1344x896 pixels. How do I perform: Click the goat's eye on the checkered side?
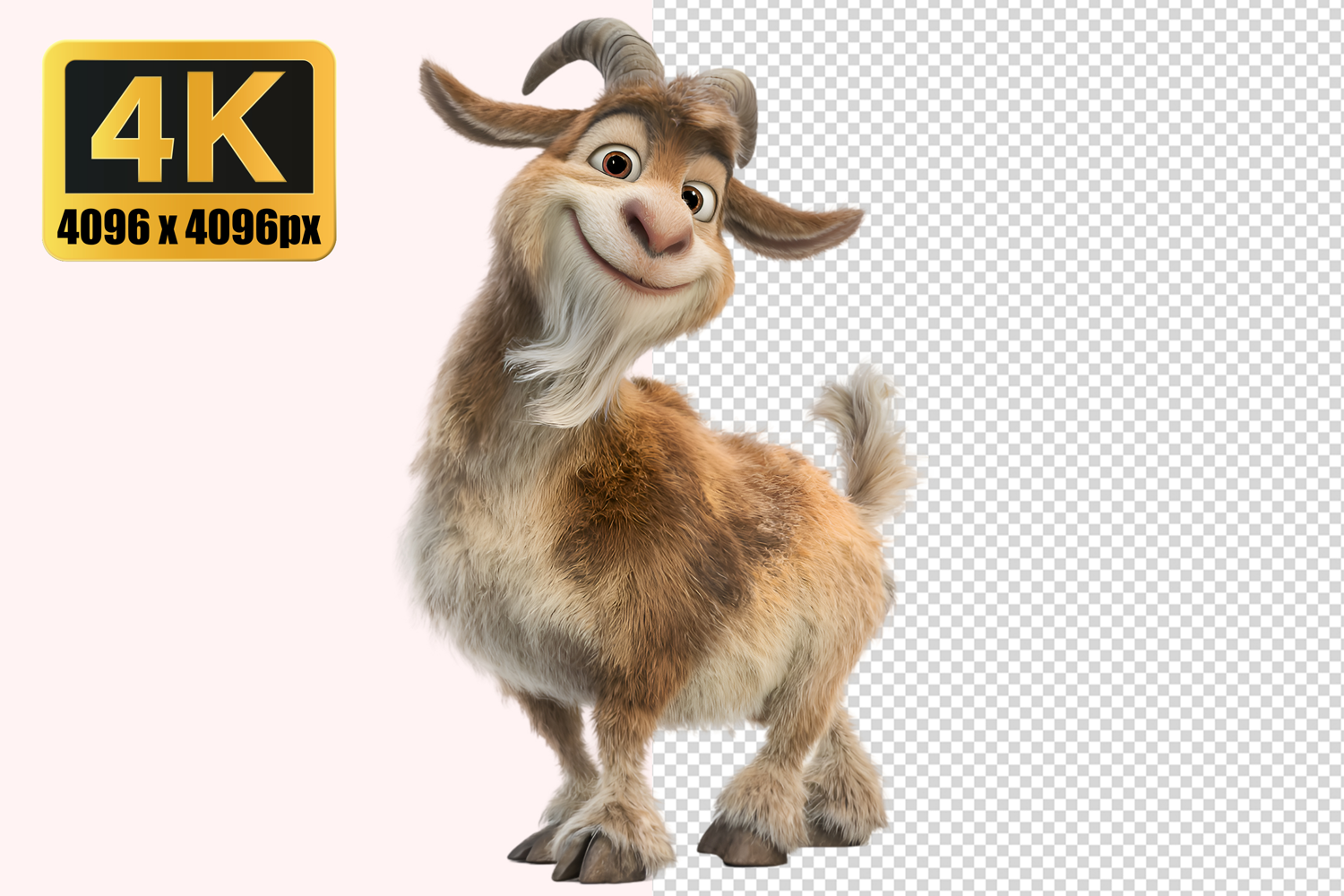(696, 198)
